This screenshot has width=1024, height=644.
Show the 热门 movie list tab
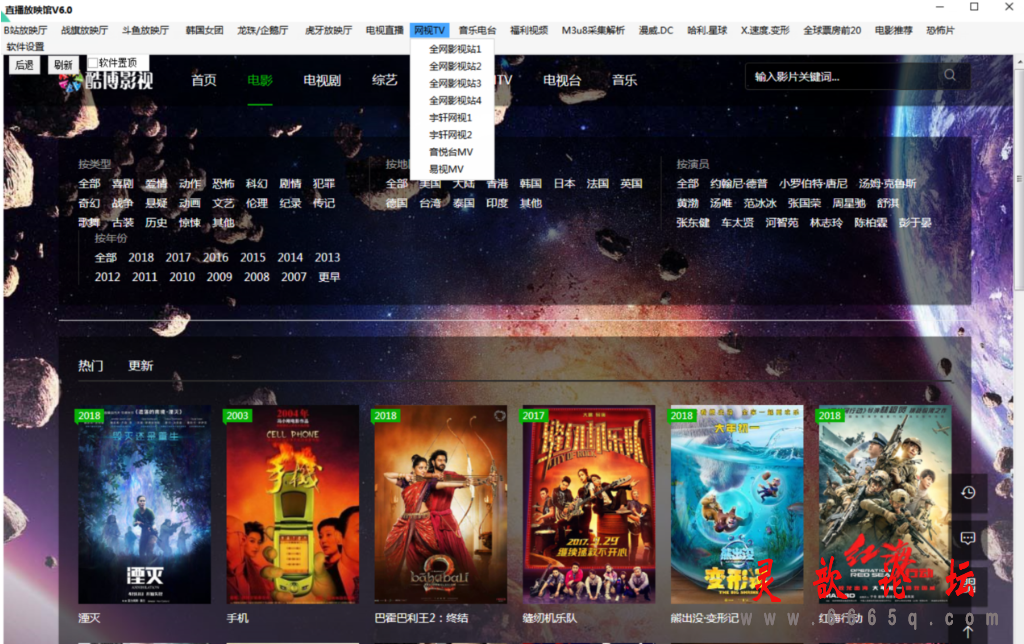[x=91, y=366]
